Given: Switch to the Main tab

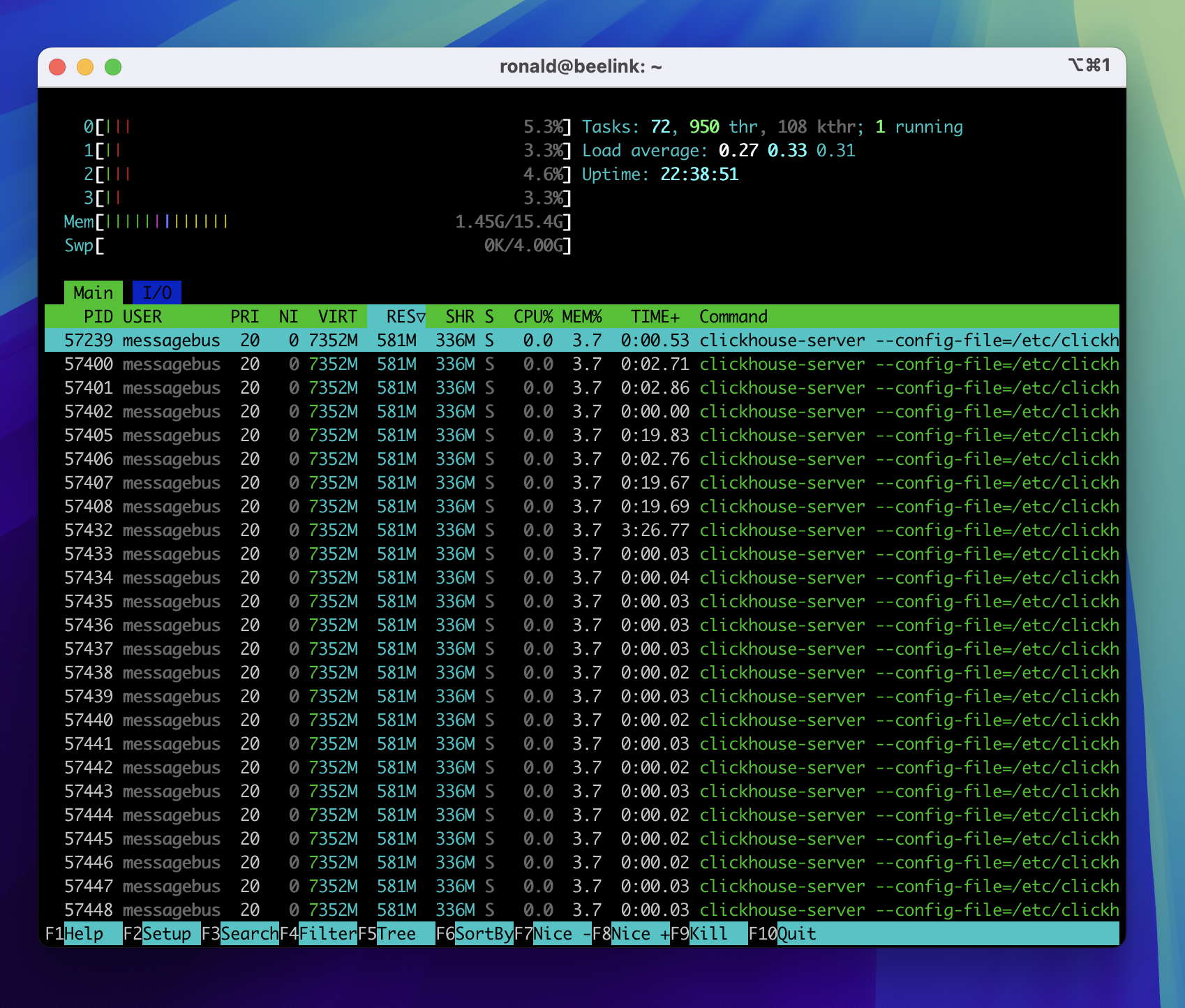Looking at the screenshot, I should 93,292.
